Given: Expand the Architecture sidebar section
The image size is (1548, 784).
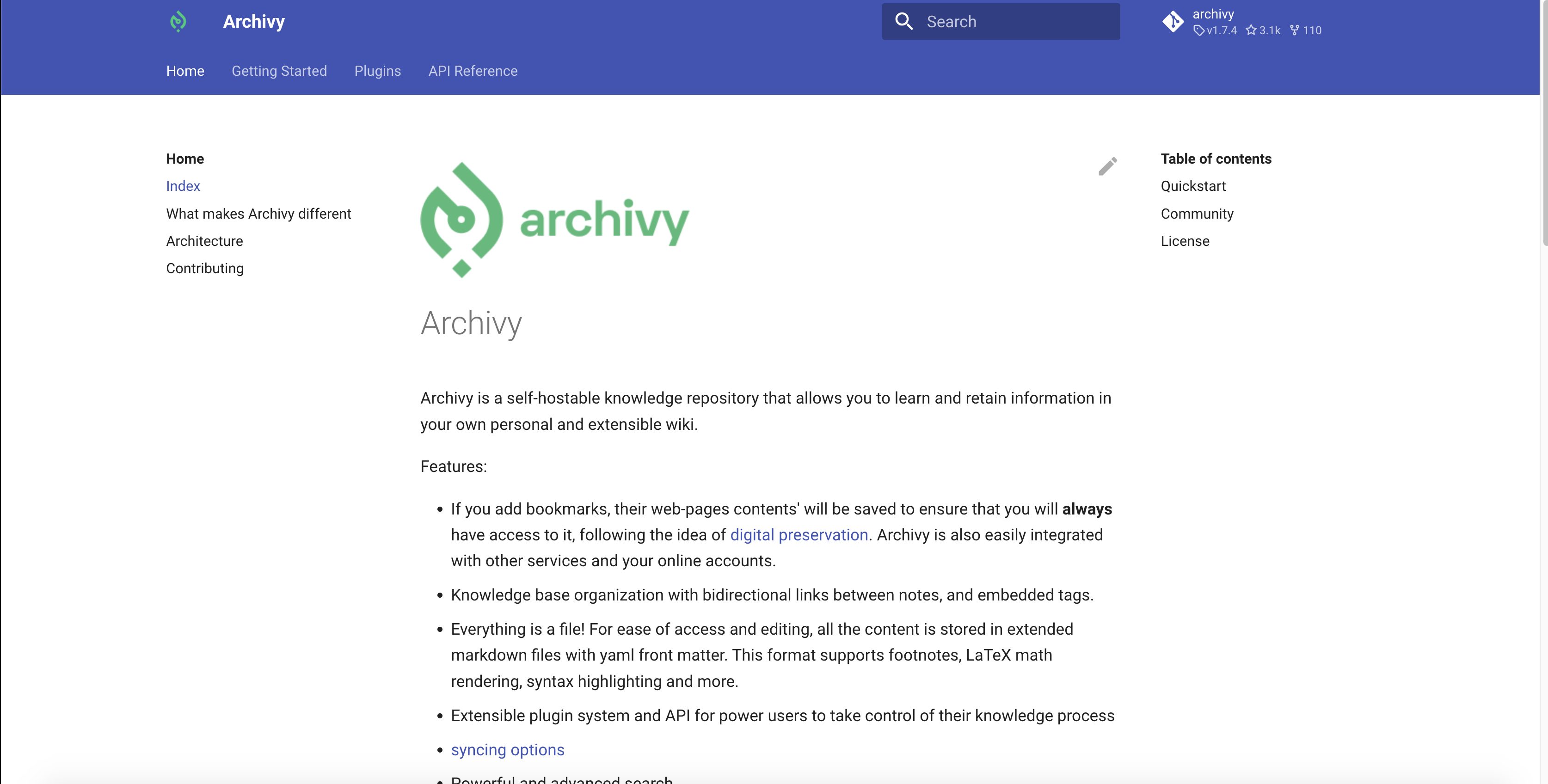Looking at the screenshot, I should tap(204, 240).
